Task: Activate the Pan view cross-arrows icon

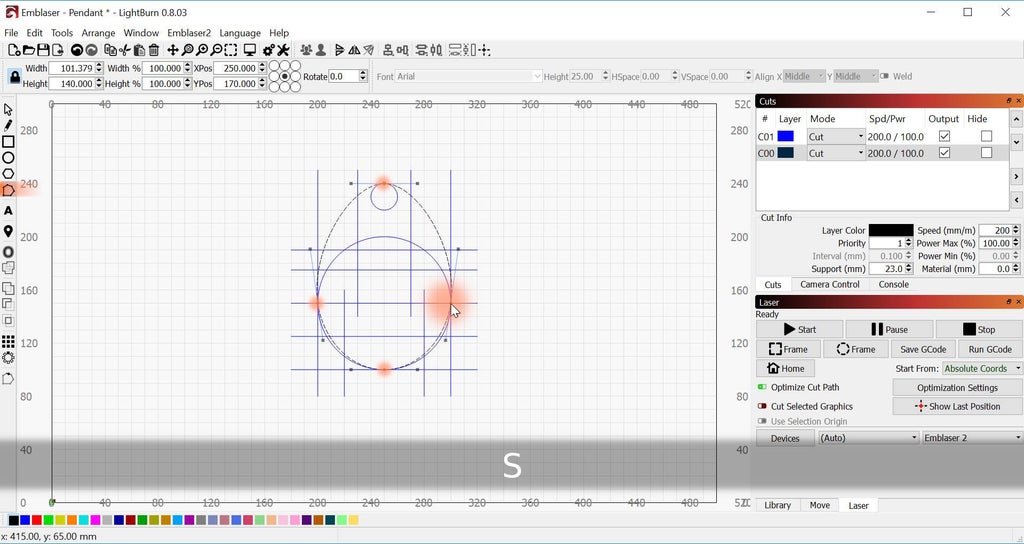Action: (173, 50)
